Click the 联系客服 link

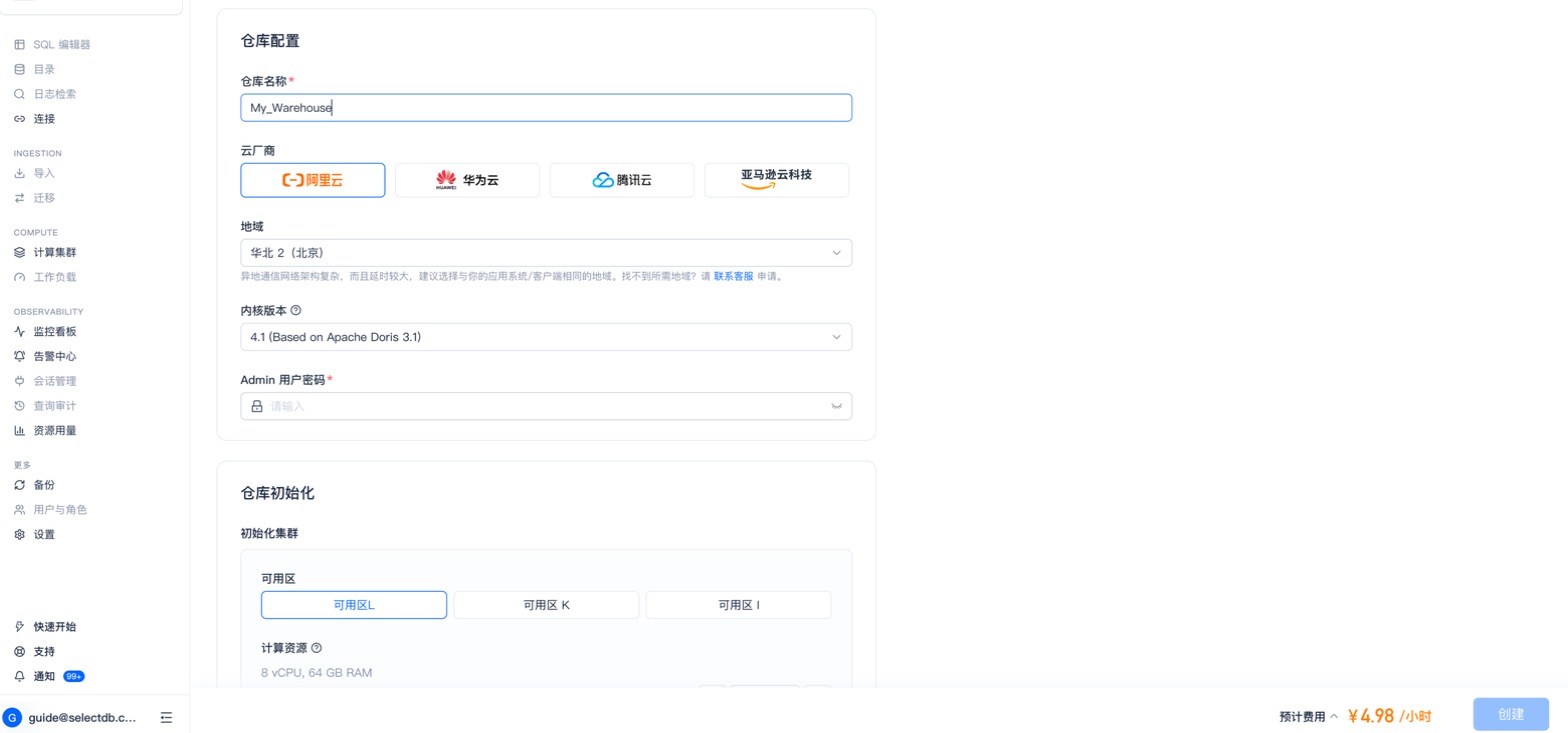[x=733, y=276]
